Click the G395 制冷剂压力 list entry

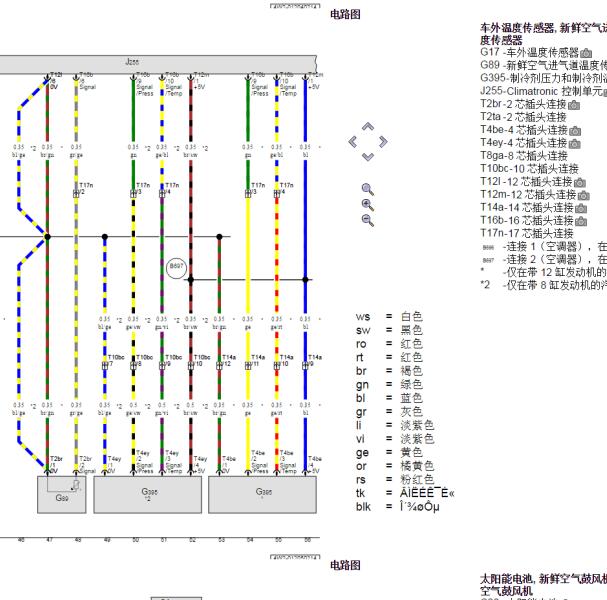[x=544, y=78]
